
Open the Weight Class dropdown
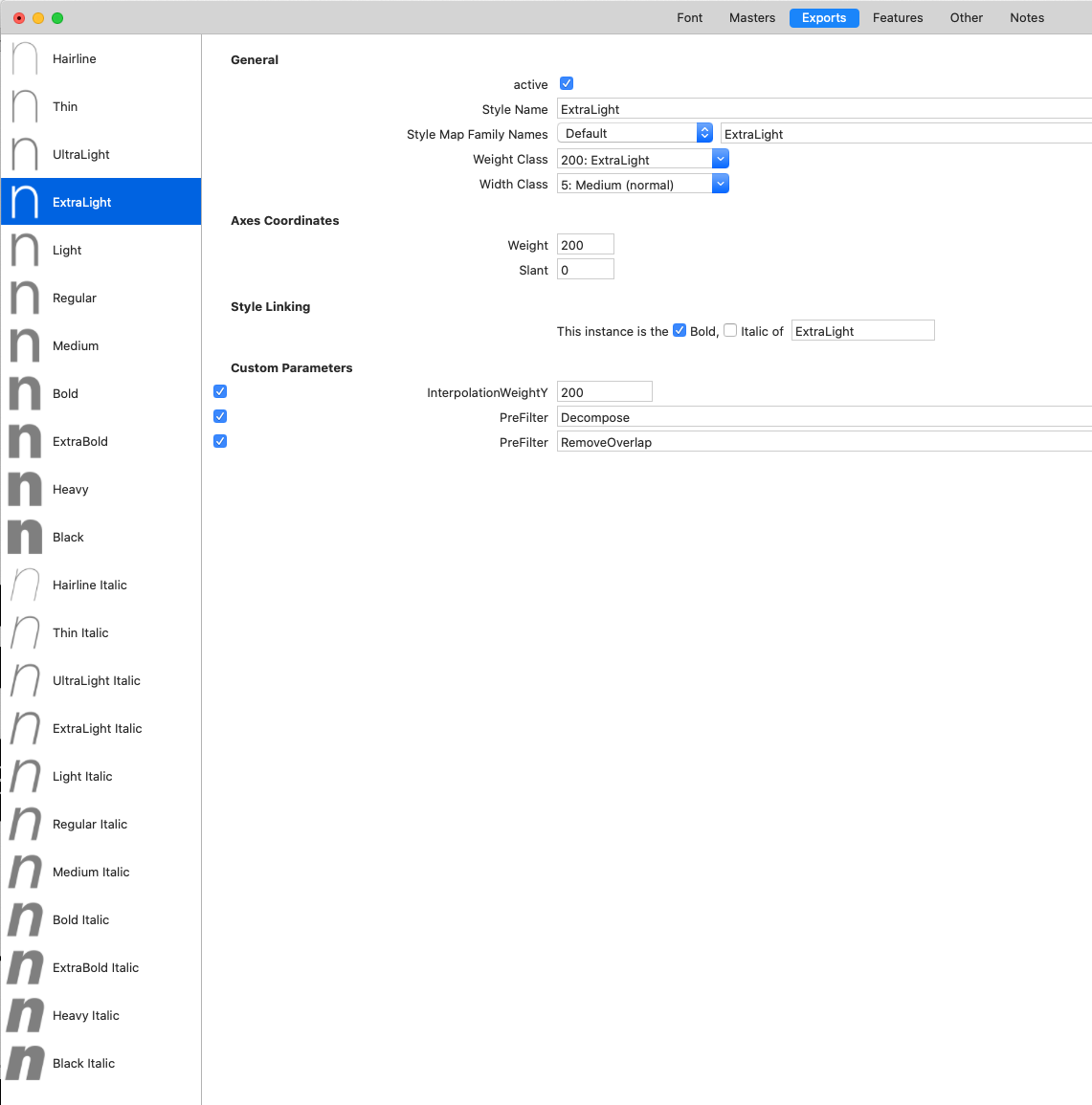[642, 160]
